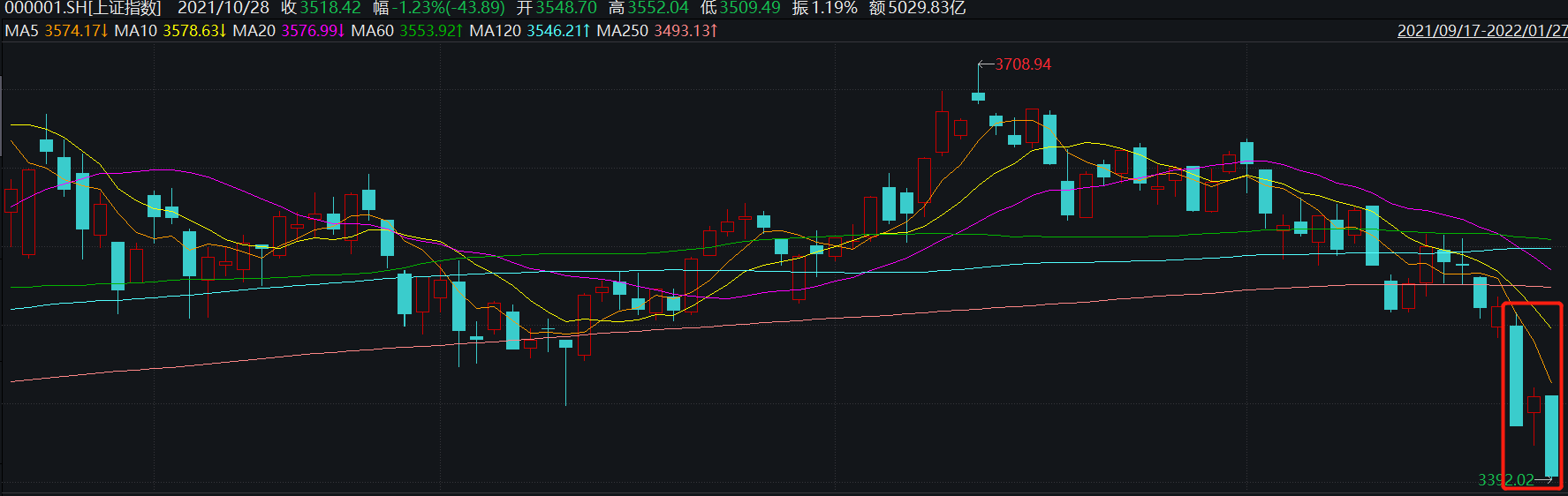Click the change percentage -1.23%(-43.89)
The width and height of the screenshot is (1568, 496).
(x=449, y=8)
